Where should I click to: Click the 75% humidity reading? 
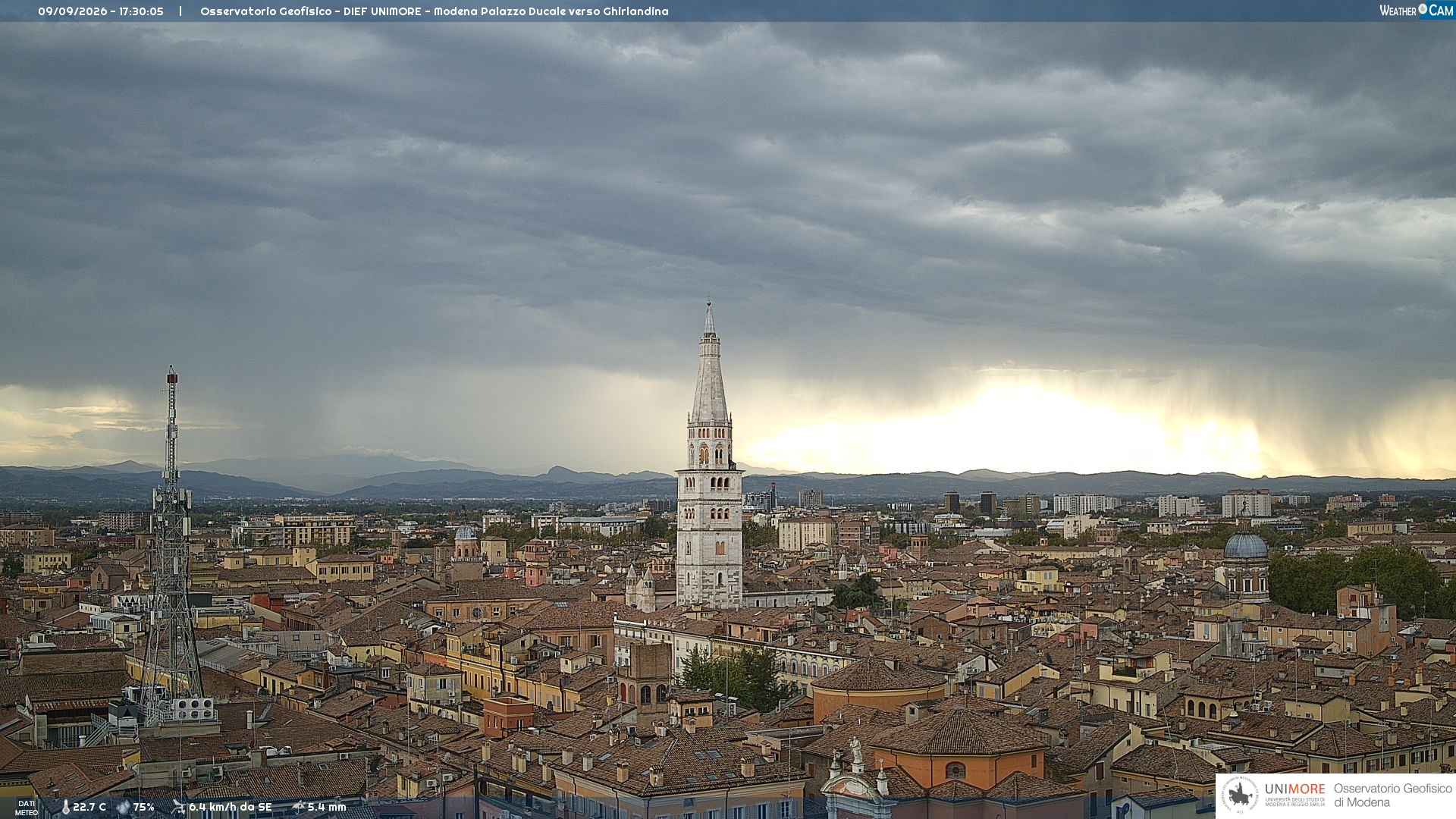pyautogui.click(x=144, y=807)
